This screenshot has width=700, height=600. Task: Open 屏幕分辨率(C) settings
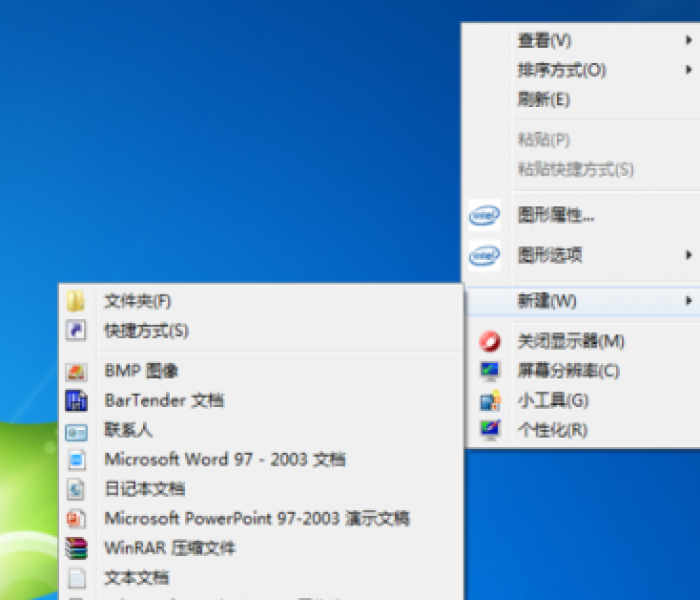568,371
